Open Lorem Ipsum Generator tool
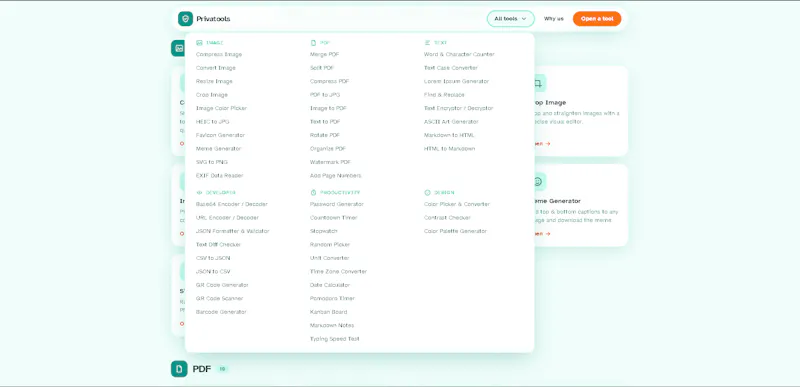The image size is (800, 387). click(456, 82)
